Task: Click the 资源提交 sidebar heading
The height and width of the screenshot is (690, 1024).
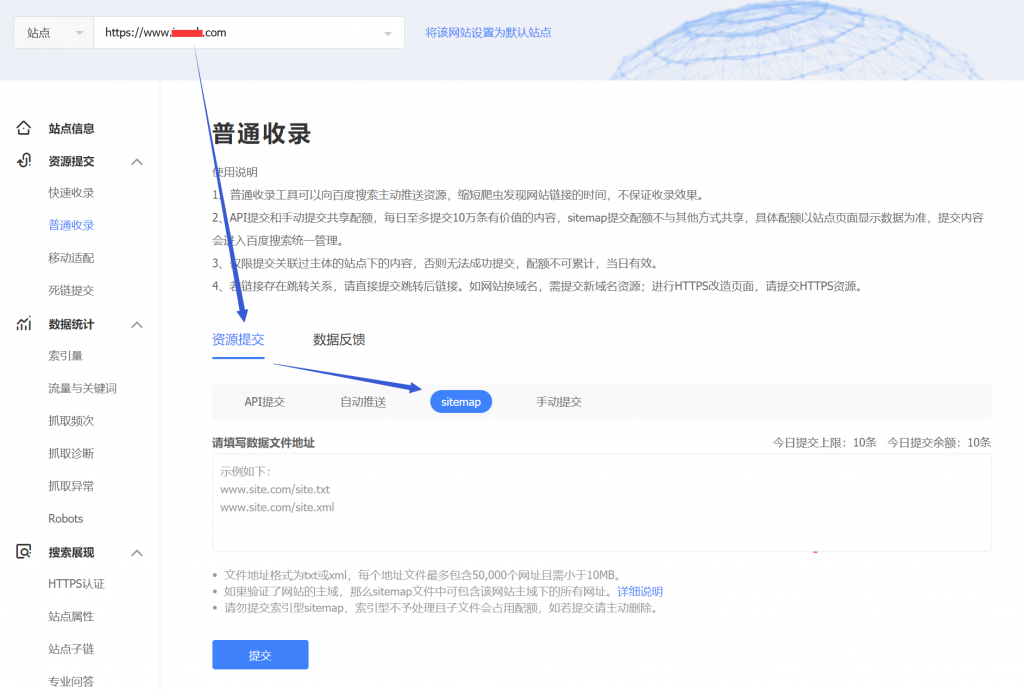Action: [x=71, y=161]
